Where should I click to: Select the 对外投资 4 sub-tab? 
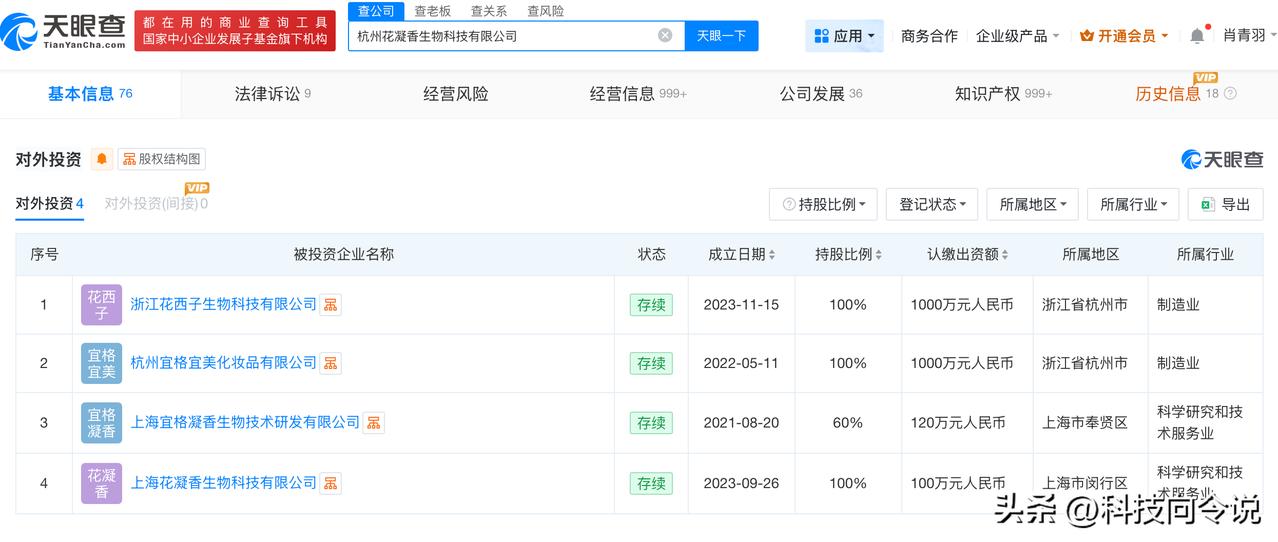pyautogui.click(x=49, y=204)
